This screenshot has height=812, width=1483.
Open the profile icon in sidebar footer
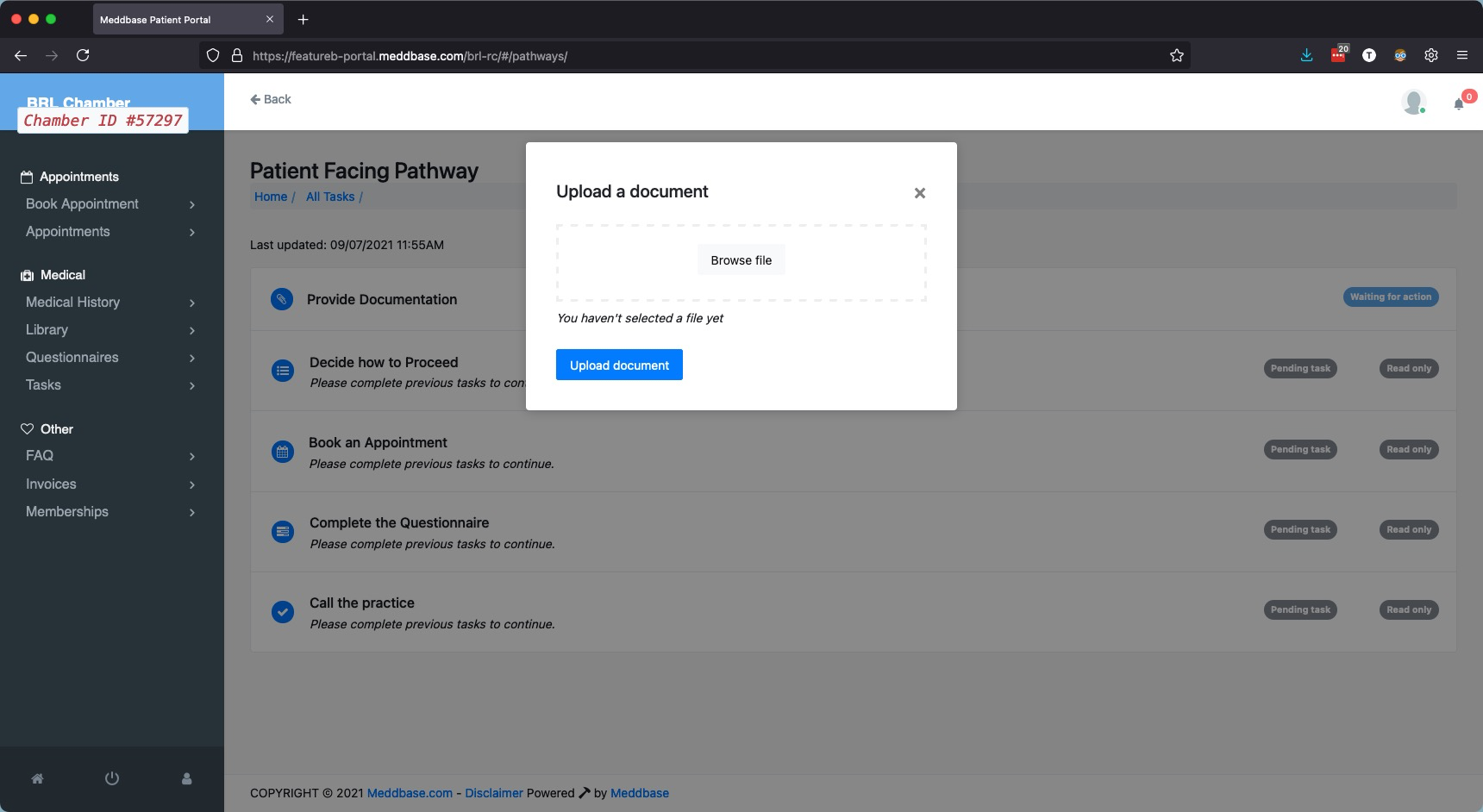(186, 778)
